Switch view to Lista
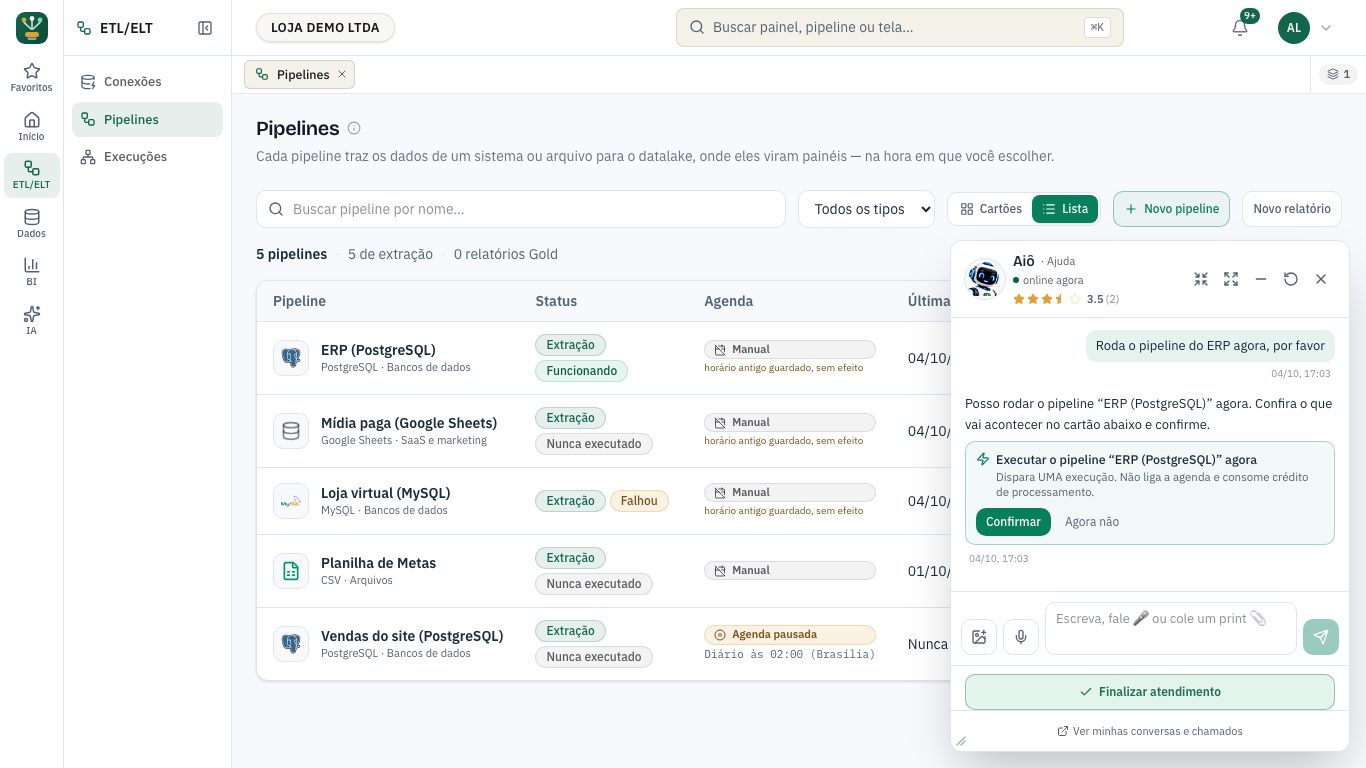1366x768 pixels. pyautogui.click(x=1065, y=209)
